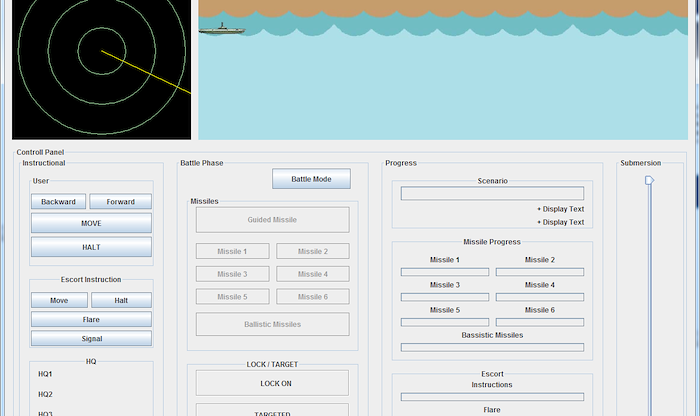
Task: Click the Signal button
Action: point(91,338)
